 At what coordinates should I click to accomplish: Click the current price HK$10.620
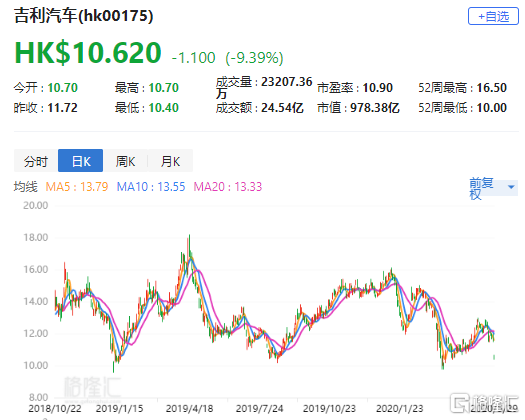pos(88,53)
